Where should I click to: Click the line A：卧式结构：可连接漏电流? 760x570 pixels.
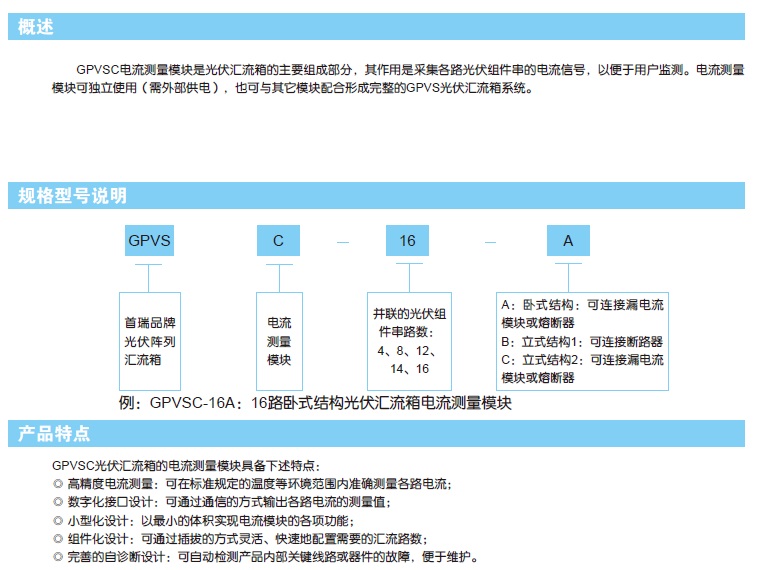tap(582, 305)
